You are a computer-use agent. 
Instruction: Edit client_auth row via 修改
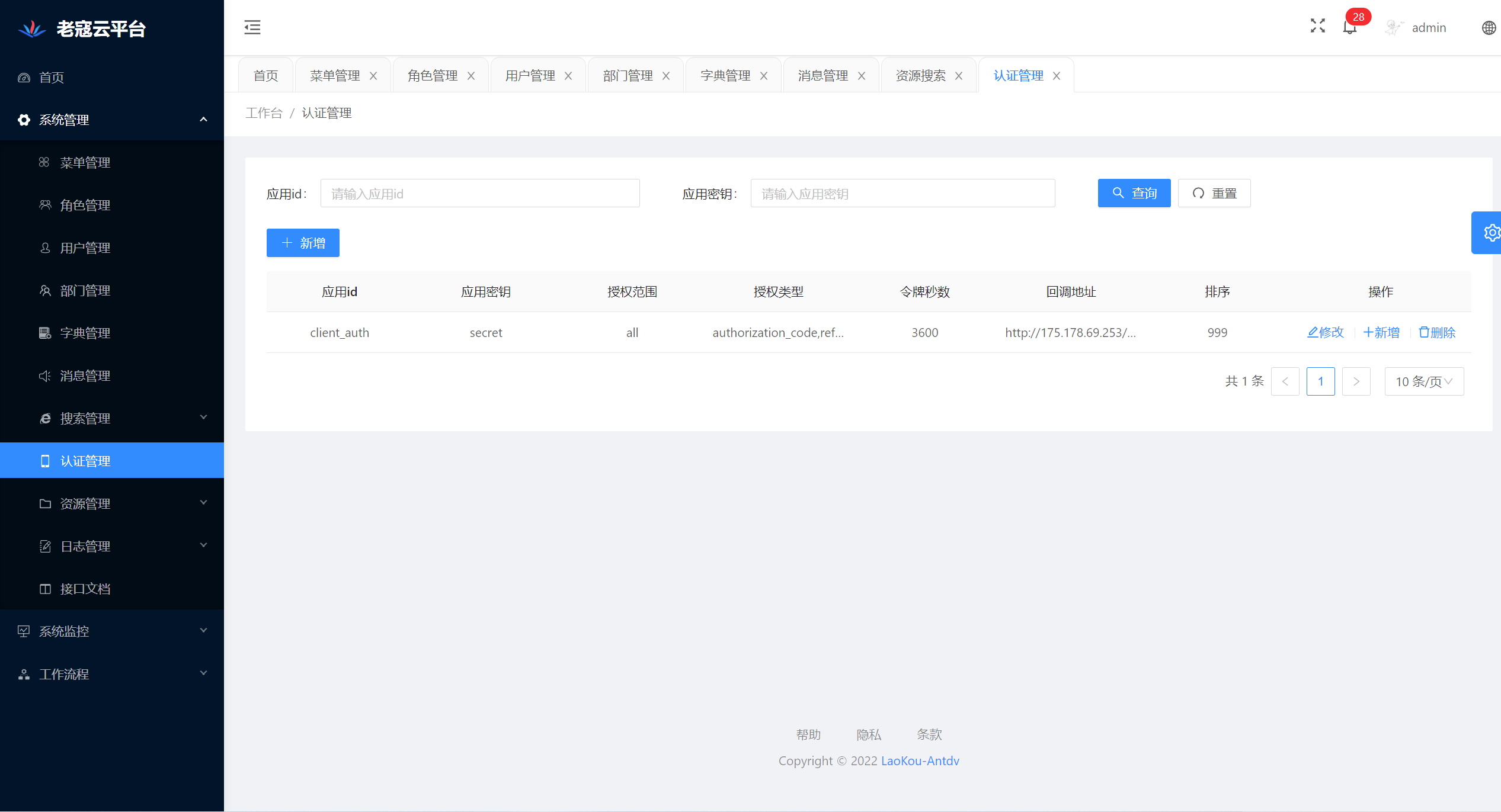coord(1326,332)
